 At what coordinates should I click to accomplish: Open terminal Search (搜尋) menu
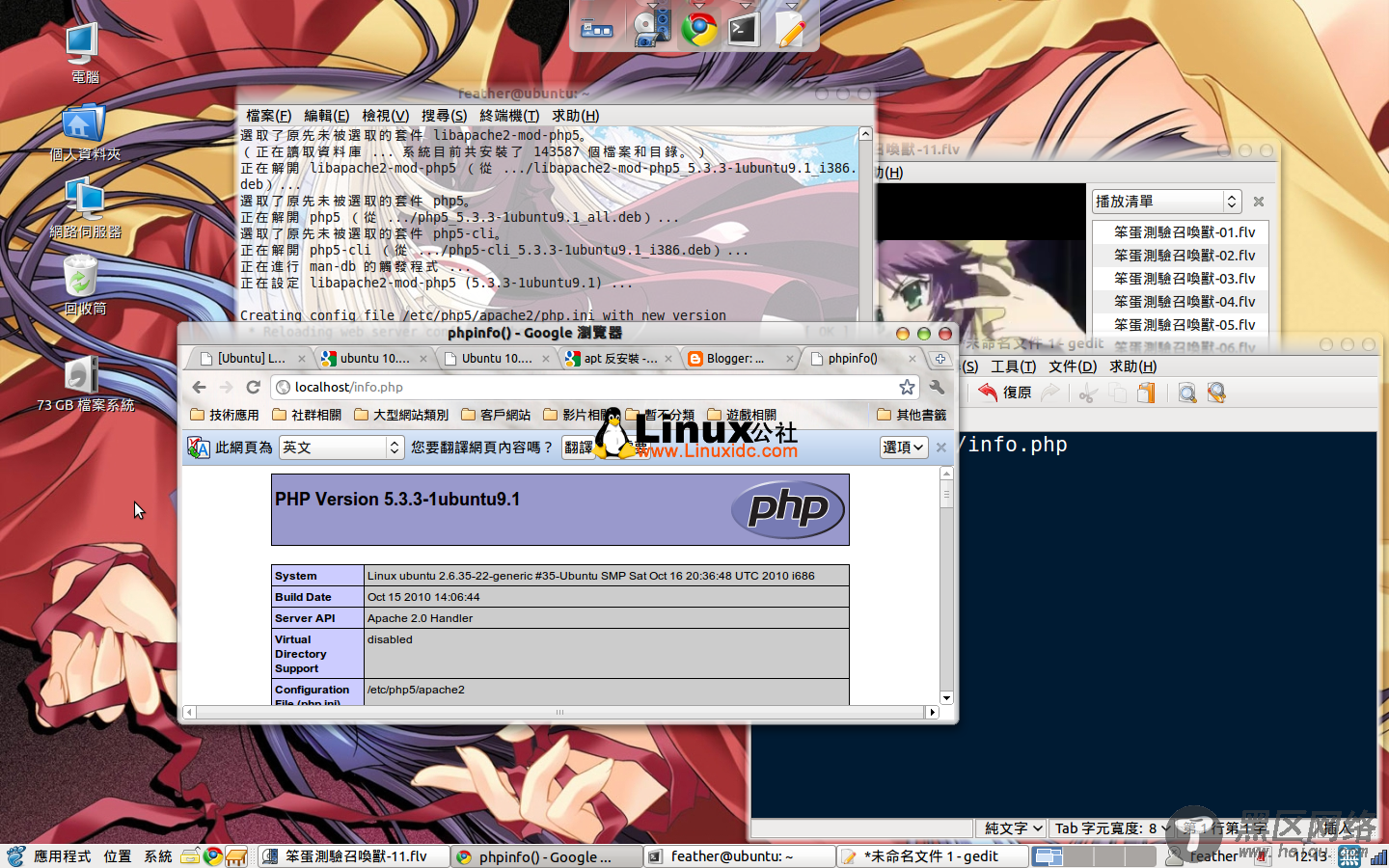tap(444, 116)
